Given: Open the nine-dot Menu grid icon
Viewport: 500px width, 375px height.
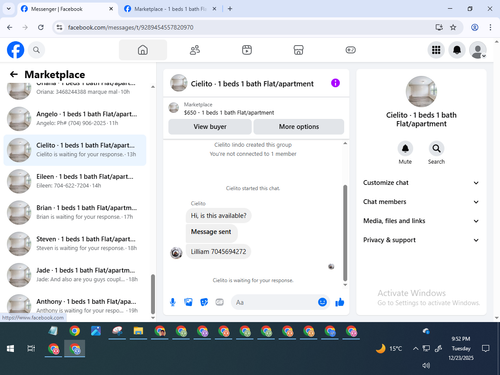Looking at the screenshot, I should point(436,50).
